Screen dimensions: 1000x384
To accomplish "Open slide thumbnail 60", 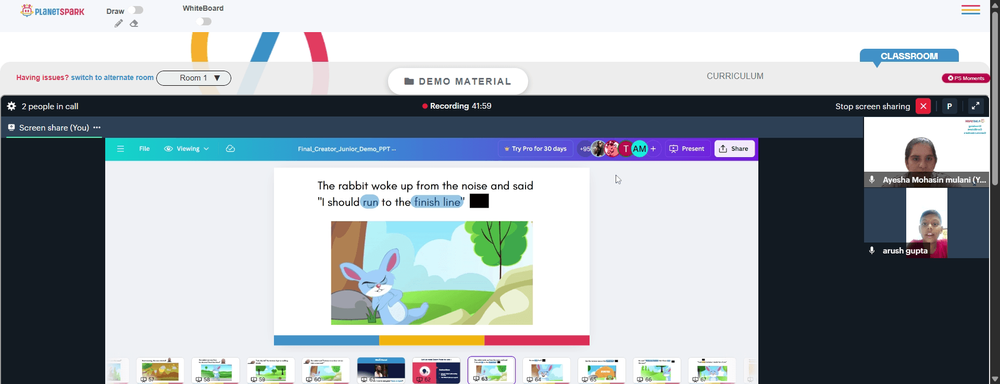I will 326,371.
